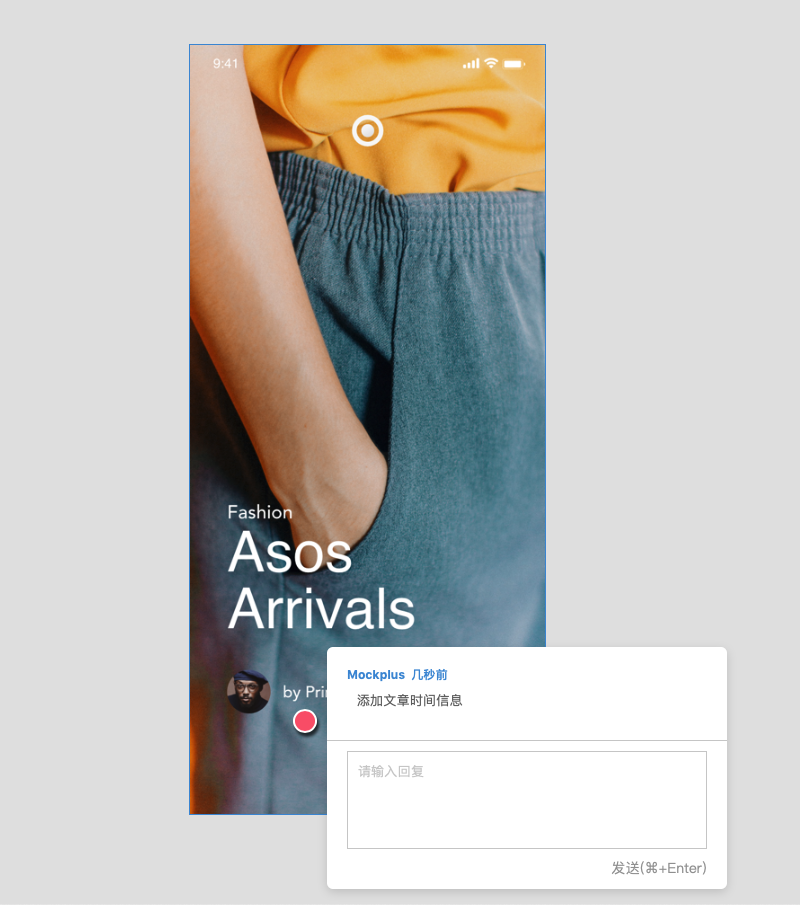Image resolution: width=800 pixels, height=905 pixels.
Task: Click the 'by Pri' author byline text
Action: click(x=305, y=691)
